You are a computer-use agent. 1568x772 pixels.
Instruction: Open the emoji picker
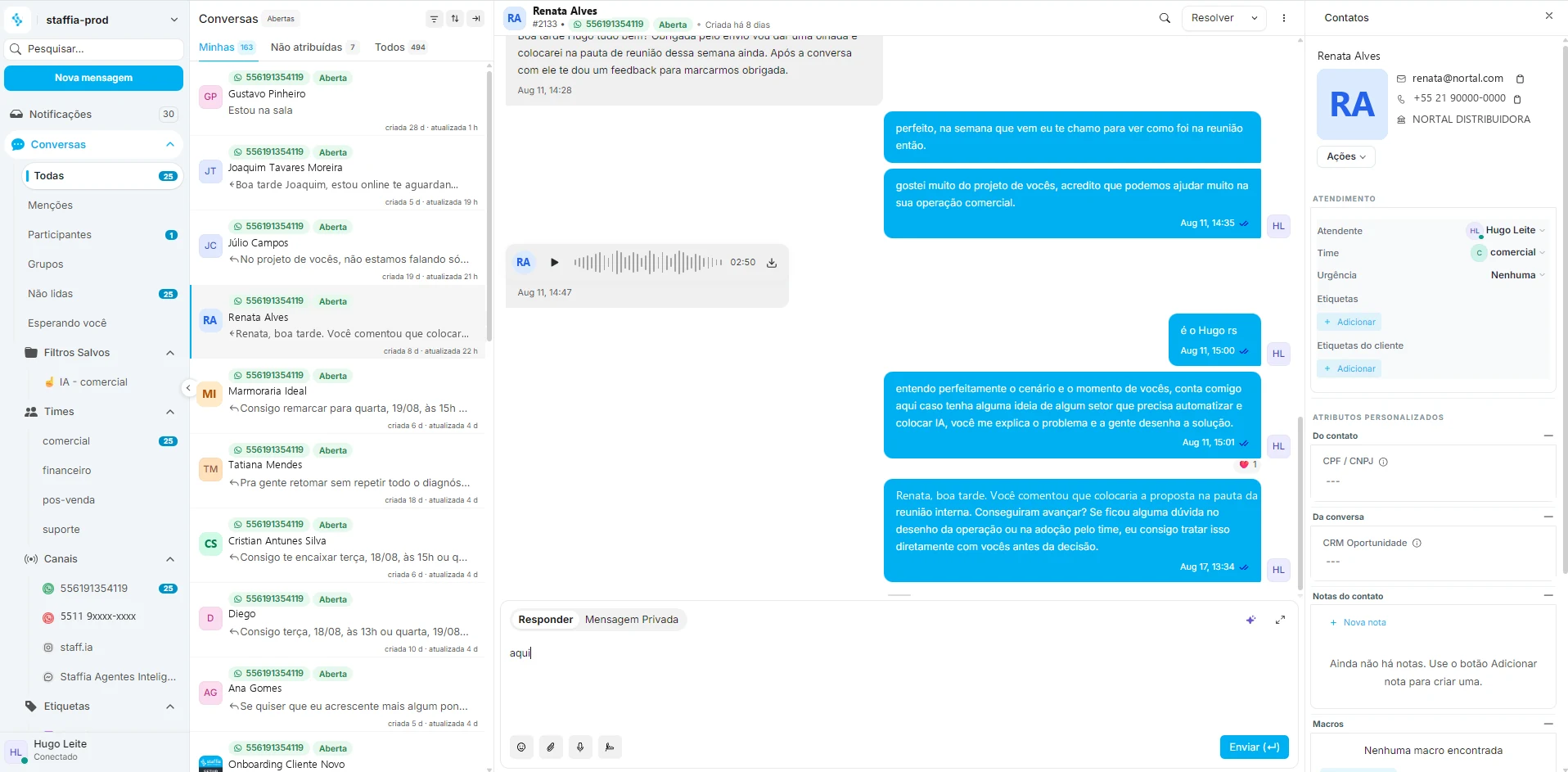[521, 747]
